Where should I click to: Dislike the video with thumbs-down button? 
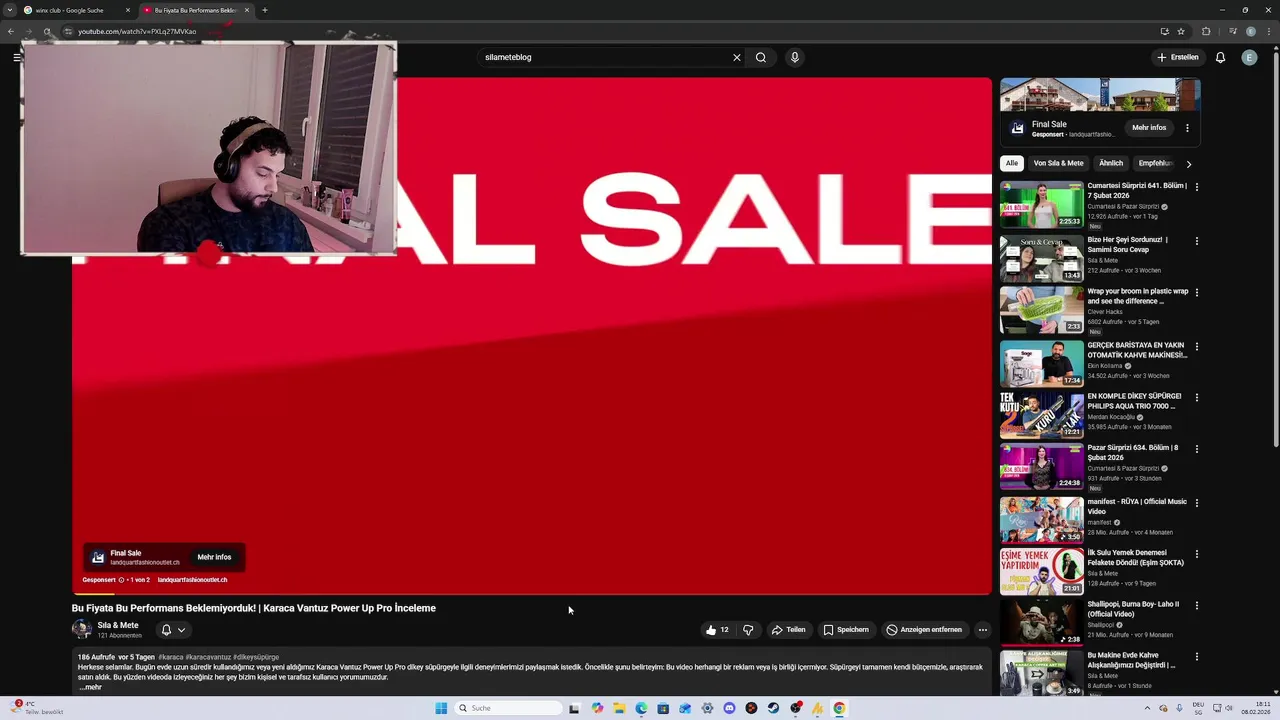(x=748, y=630)
